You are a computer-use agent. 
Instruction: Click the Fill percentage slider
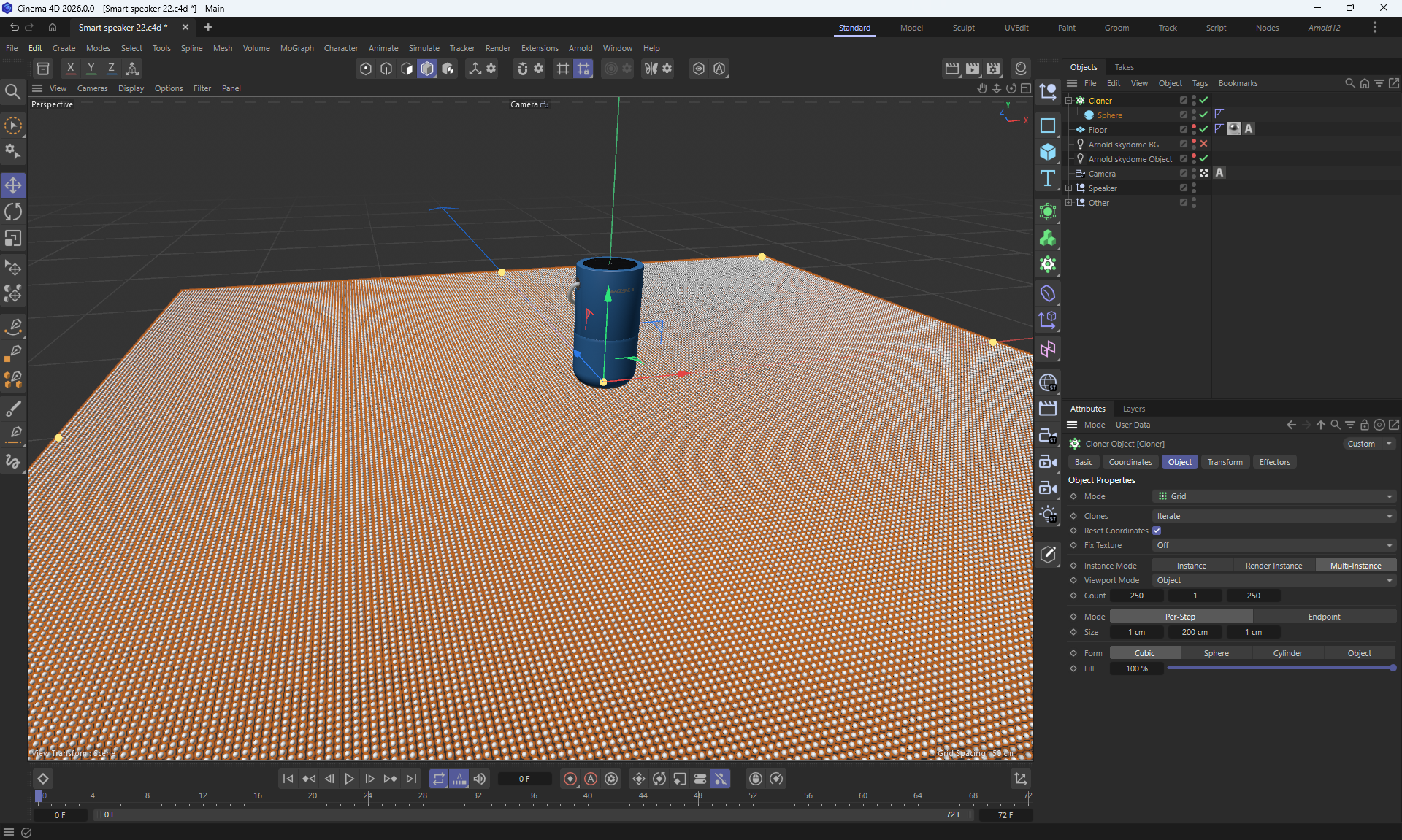[x=1279, y=668]
